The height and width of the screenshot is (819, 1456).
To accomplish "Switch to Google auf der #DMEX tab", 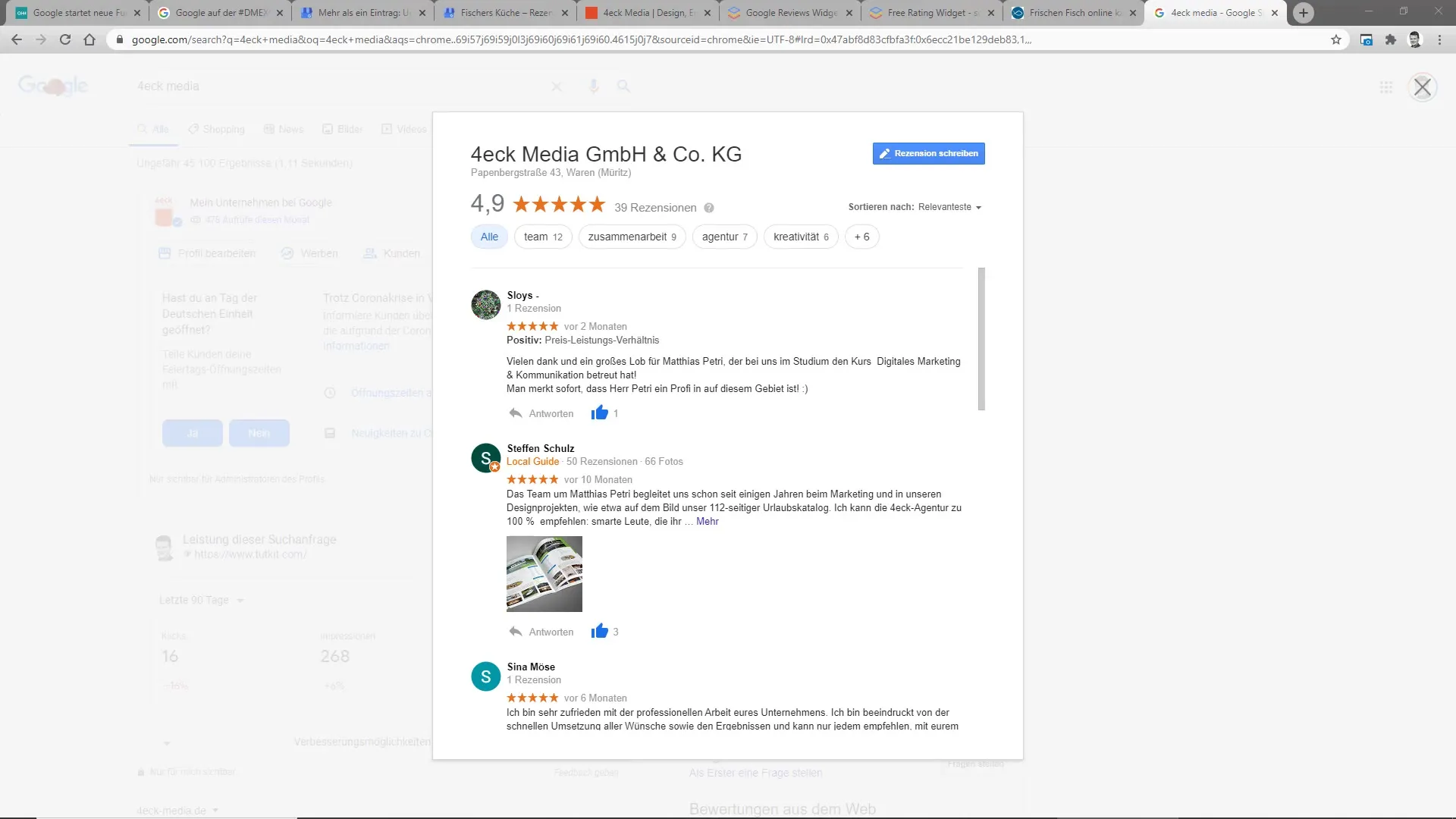I will 220,13.
